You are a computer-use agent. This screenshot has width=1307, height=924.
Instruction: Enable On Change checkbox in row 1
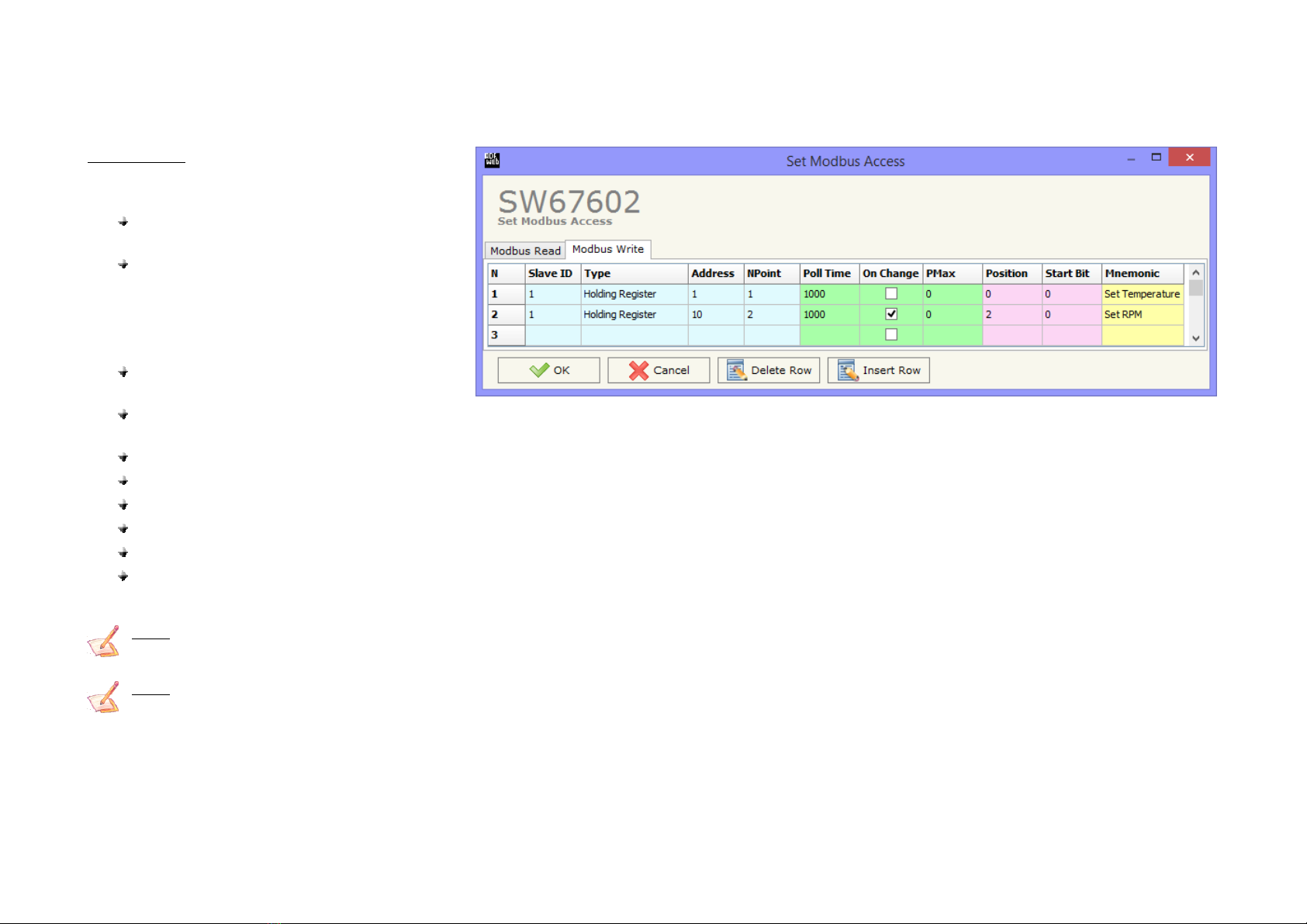coord(891,294)
